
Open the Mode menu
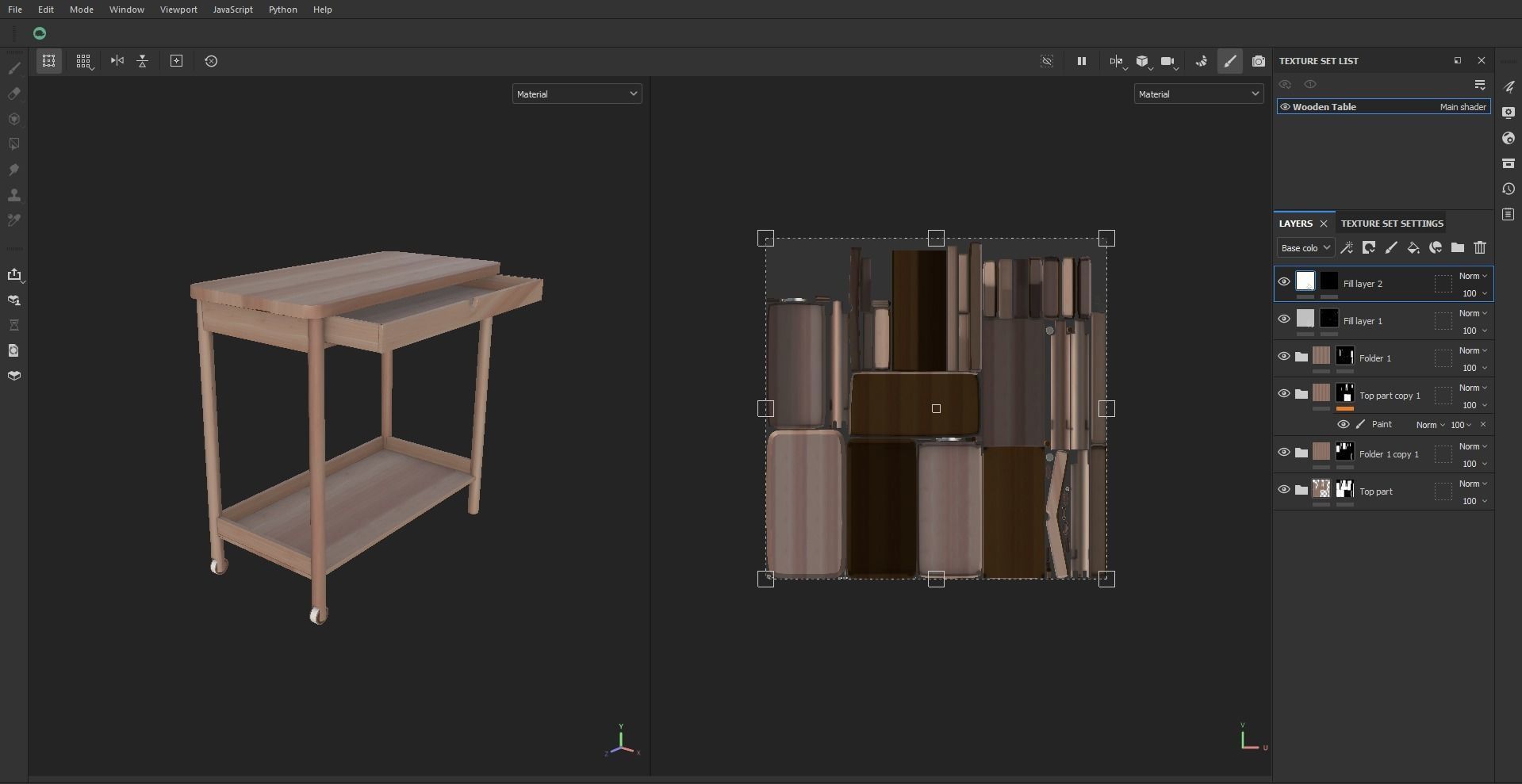tap(82, 10)
